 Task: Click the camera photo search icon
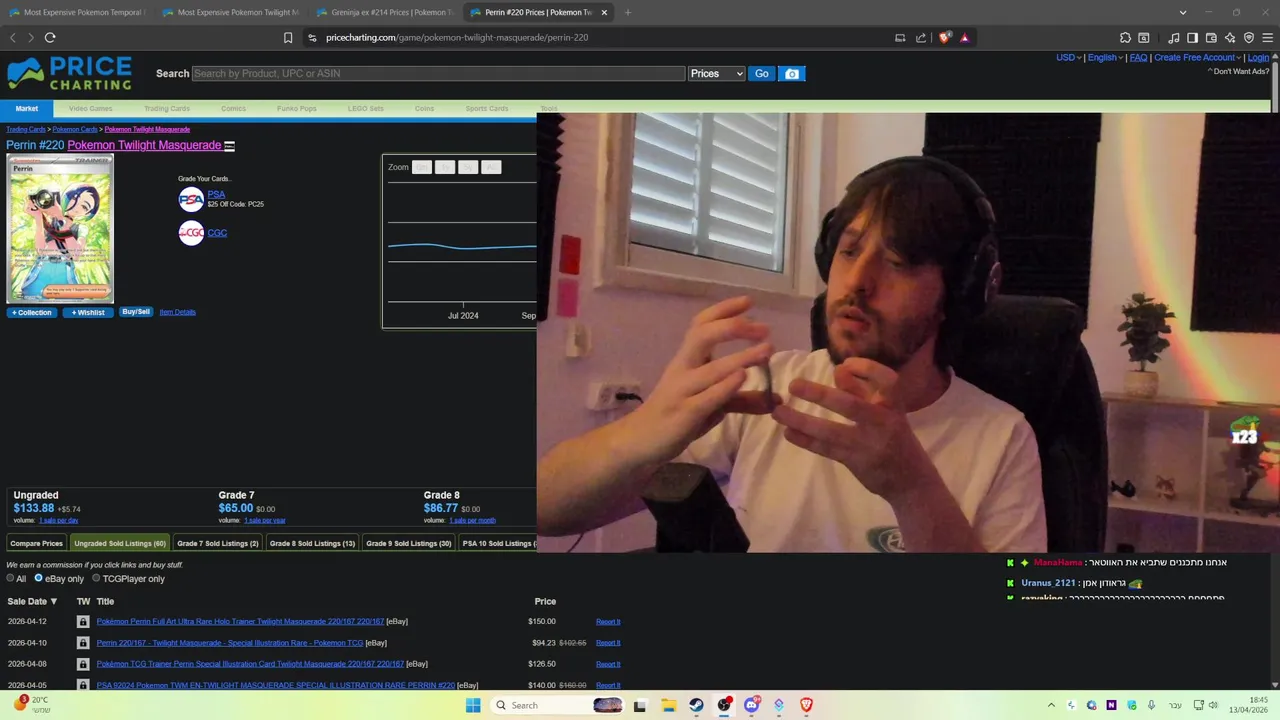pyautogui.click(x=792, y=74)
